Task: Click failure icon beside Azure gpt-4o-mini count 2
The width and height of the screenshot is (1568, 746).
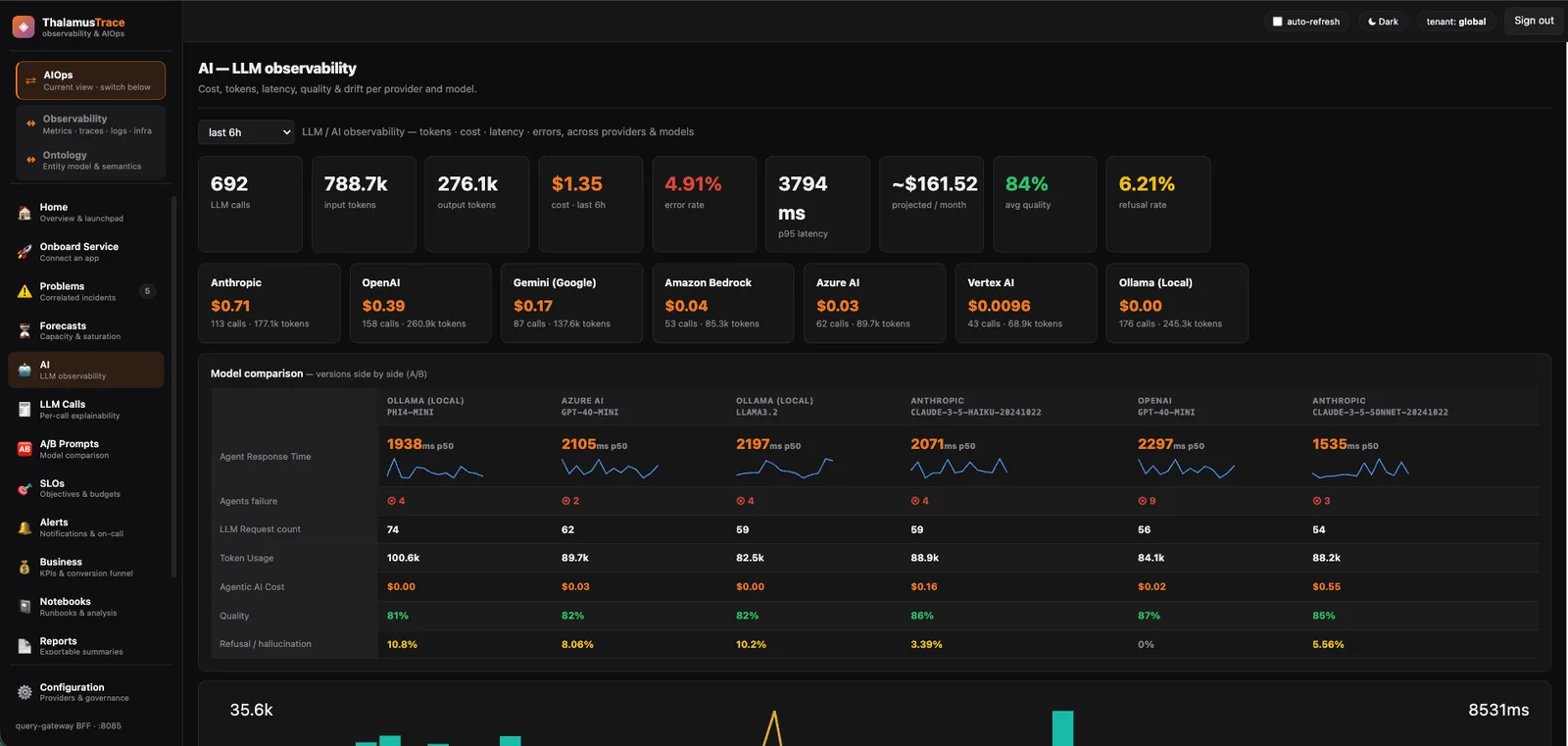Action: tap(565, 501)
